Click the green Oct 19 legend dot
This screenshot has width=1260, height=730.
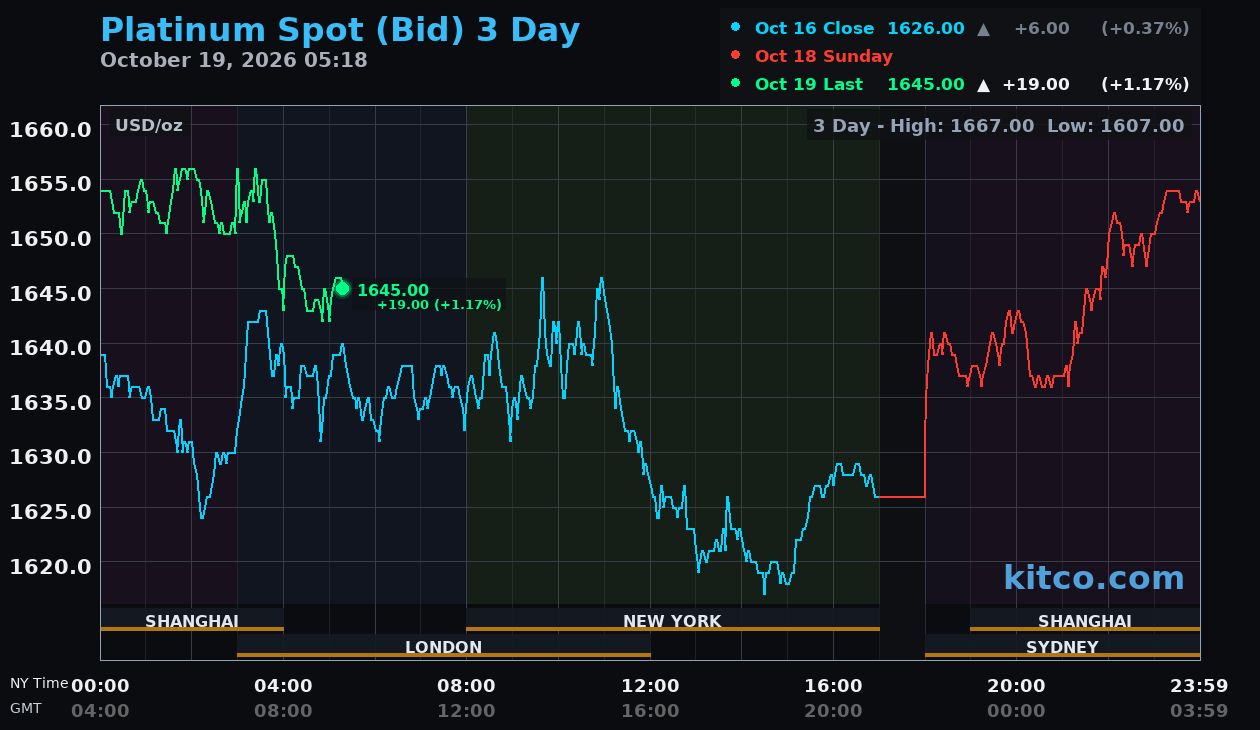(x=736, y=83)
